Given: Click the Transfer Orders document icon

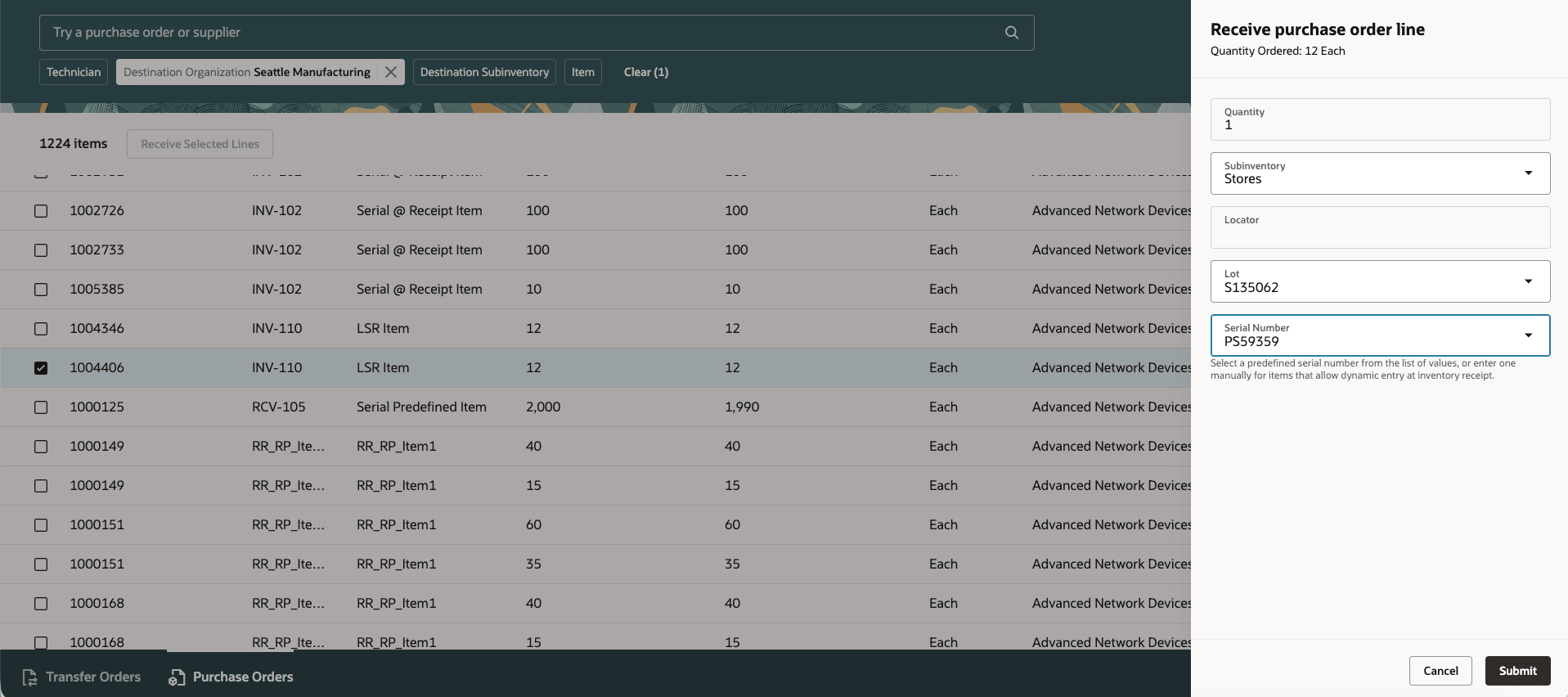Looking at the screenshot, I should click(x=30, y=677).
